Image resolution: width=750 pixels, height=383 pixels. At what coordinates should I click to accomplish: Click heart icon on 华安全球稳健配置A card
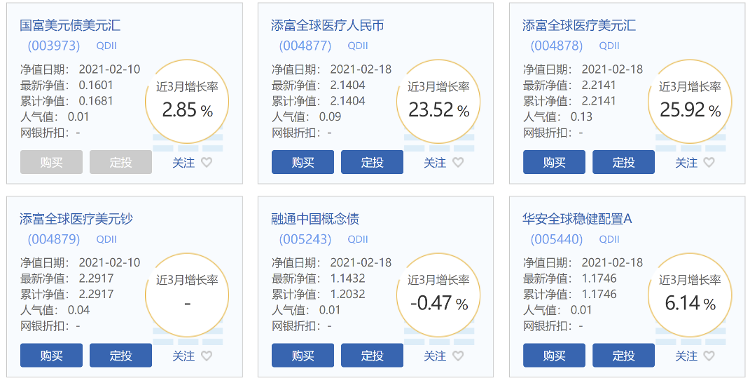coord(709,356)
